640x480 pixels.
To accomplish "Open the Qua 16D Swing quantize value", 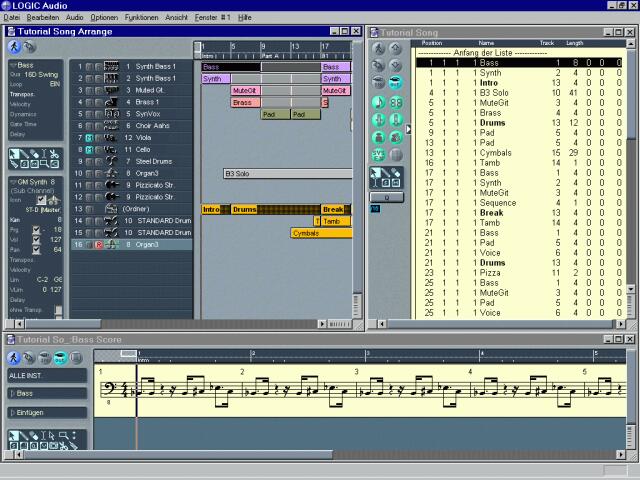I will (41, 75).
